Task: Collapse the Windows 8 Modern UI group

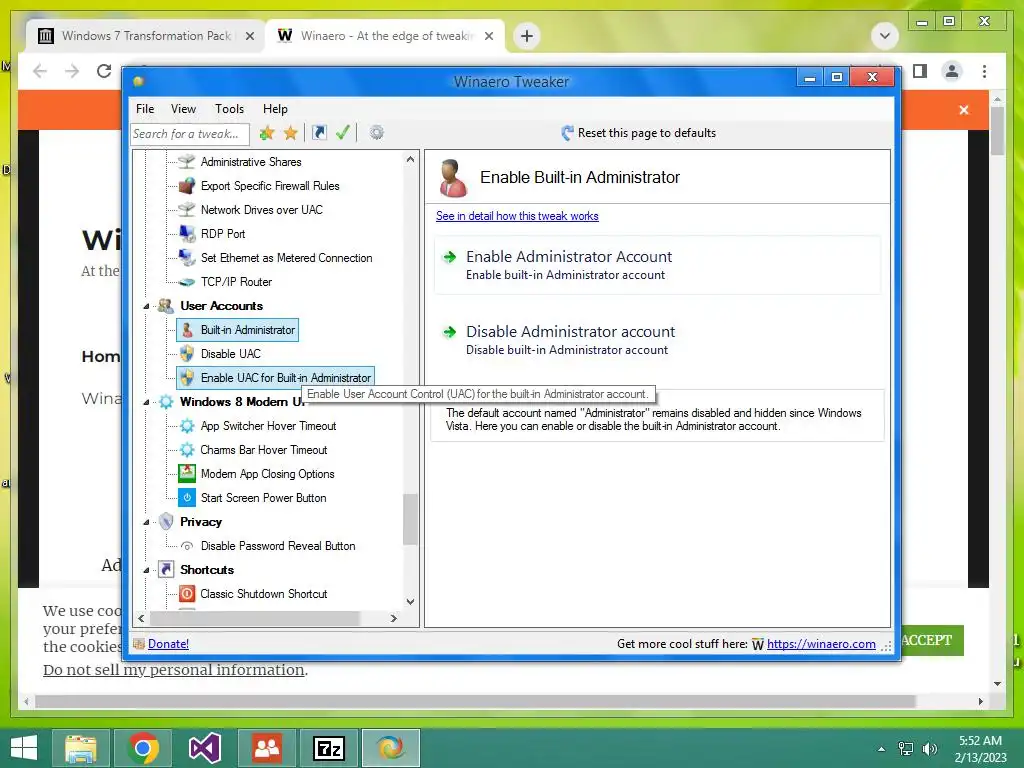Action: (147, 402)
